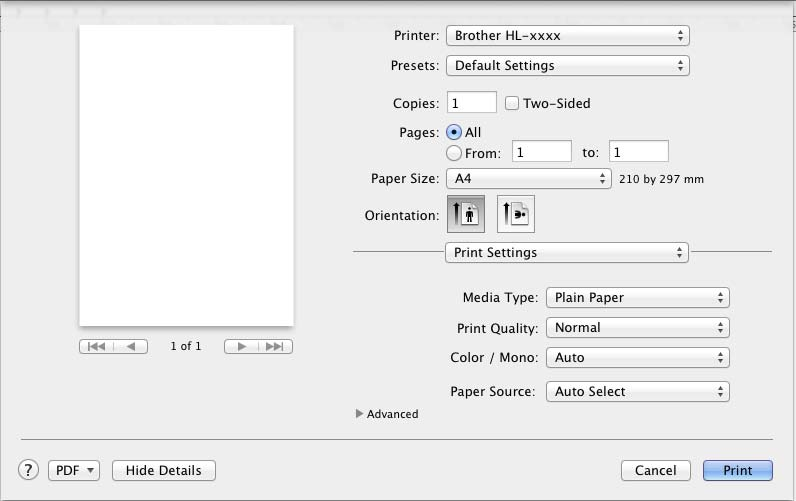
Task: Enable the Two-Sided checkbox
Action: pyautogui.click(x=512, y=103)
